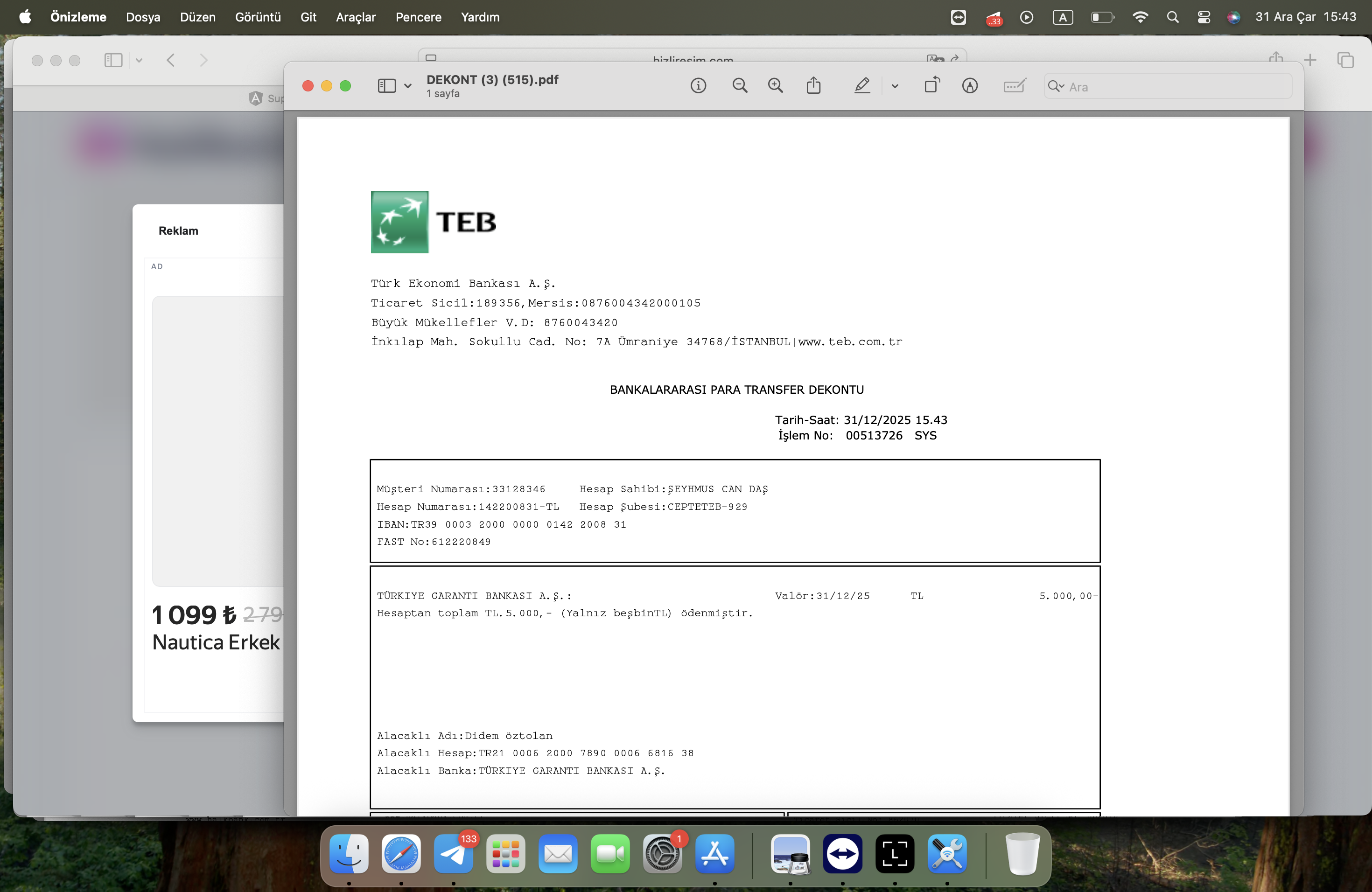This screenshot has width=1372, height=892.
Task: Open Spotlight search from menu bar
Action: point(1173,17)
